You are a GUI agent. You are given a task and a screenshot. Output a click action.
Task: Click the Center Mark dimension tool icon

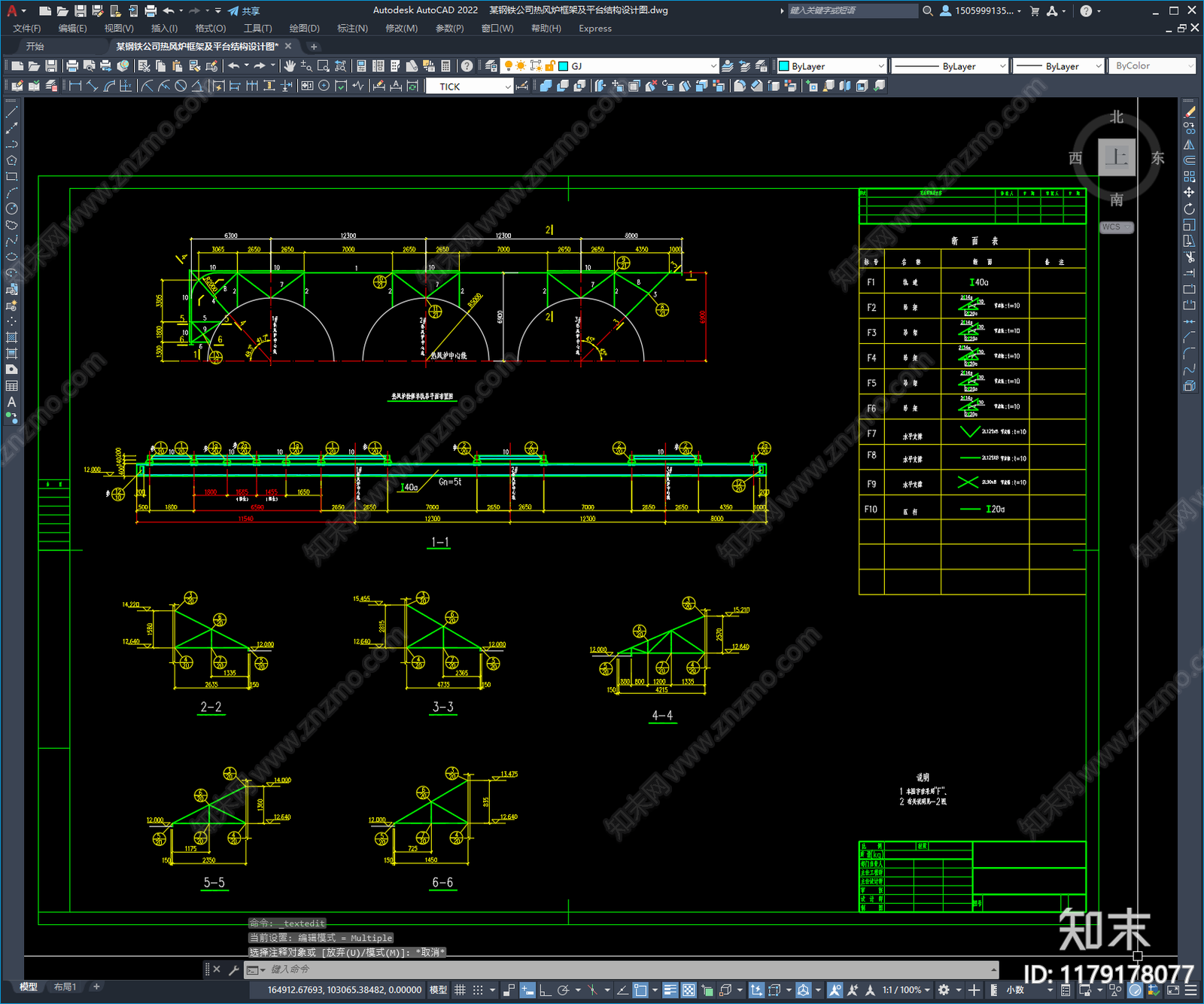click(324, 86)
